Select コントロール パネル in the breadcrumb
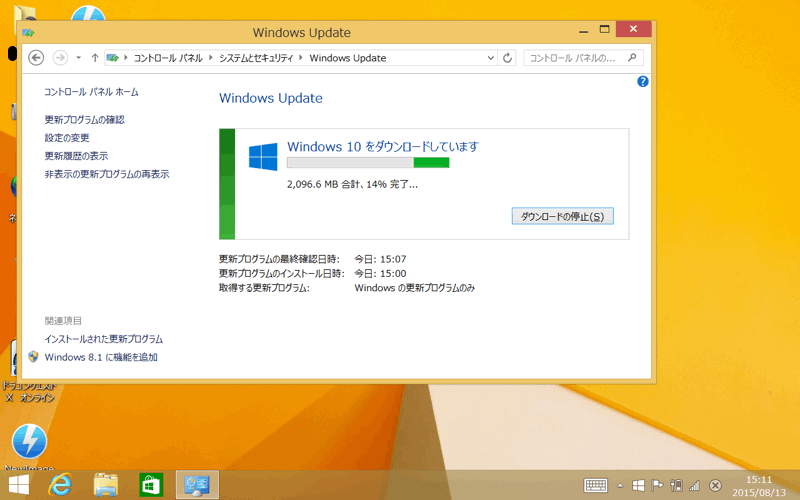This screenshot has height=500, width=800. click(x=169, y=58)
